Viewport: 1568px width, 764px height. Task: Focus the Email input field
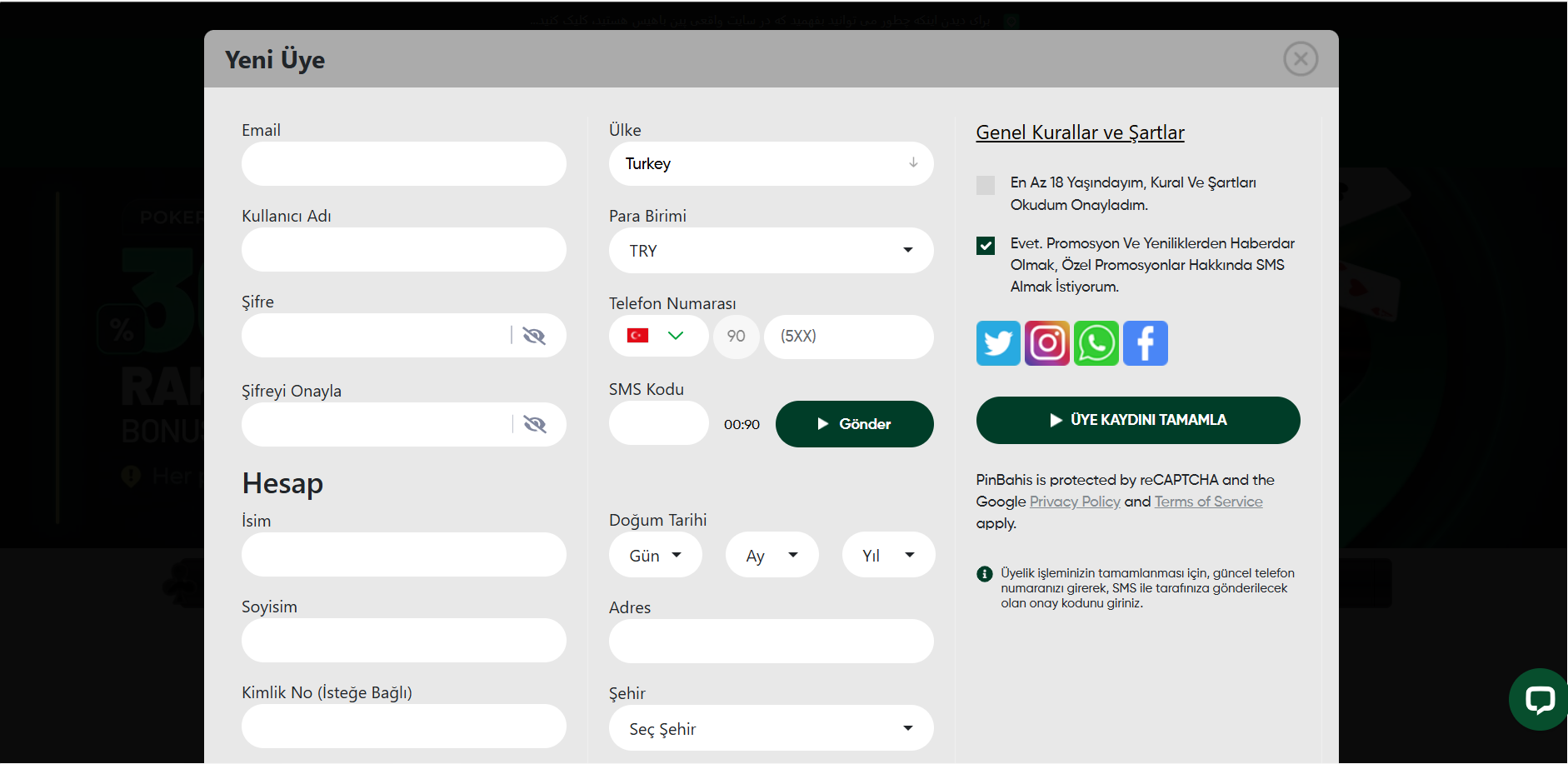[x=404, y=164]
